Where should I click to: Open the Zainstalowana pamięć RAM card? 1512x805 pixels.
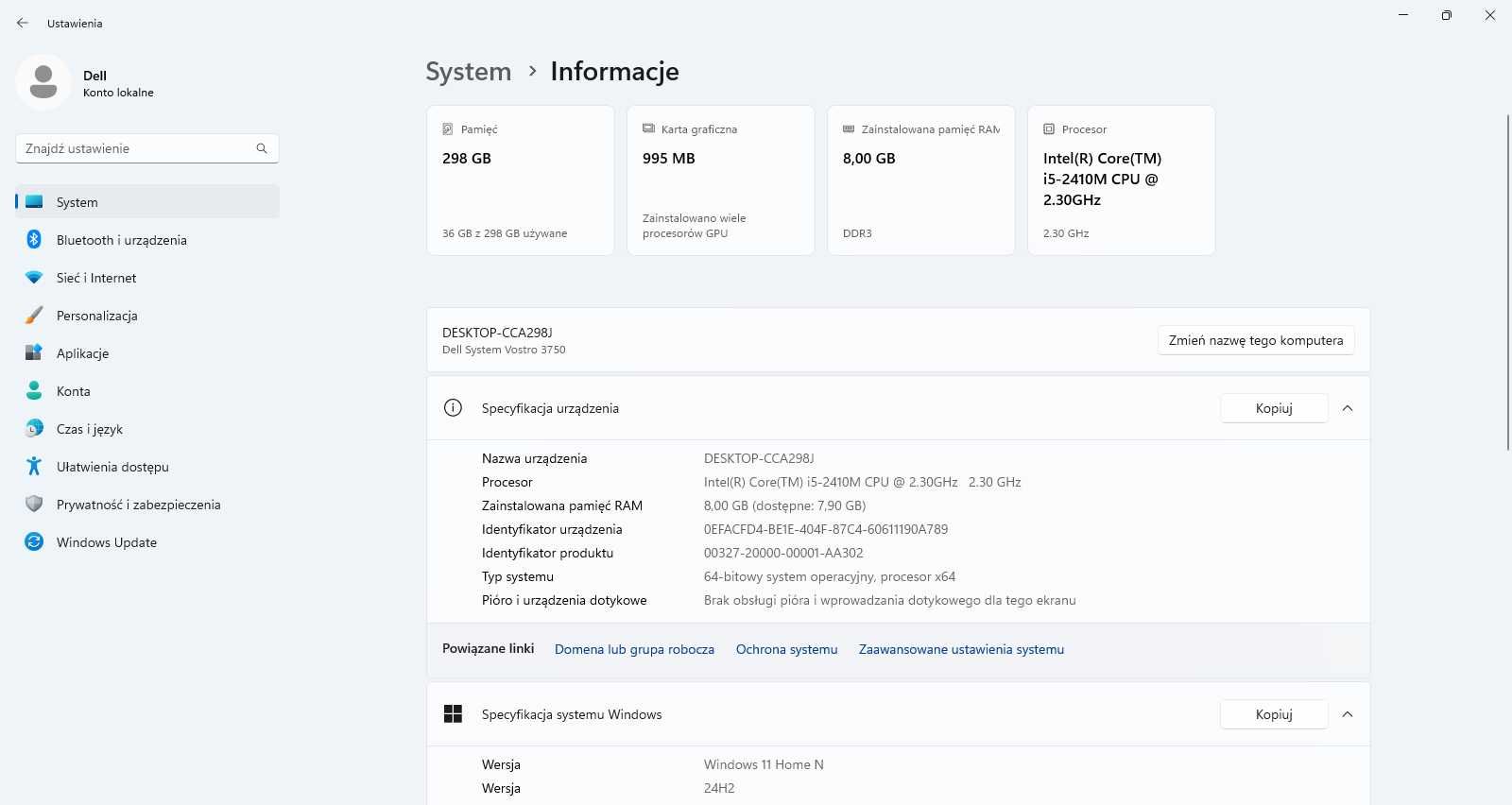pos(921,180)
